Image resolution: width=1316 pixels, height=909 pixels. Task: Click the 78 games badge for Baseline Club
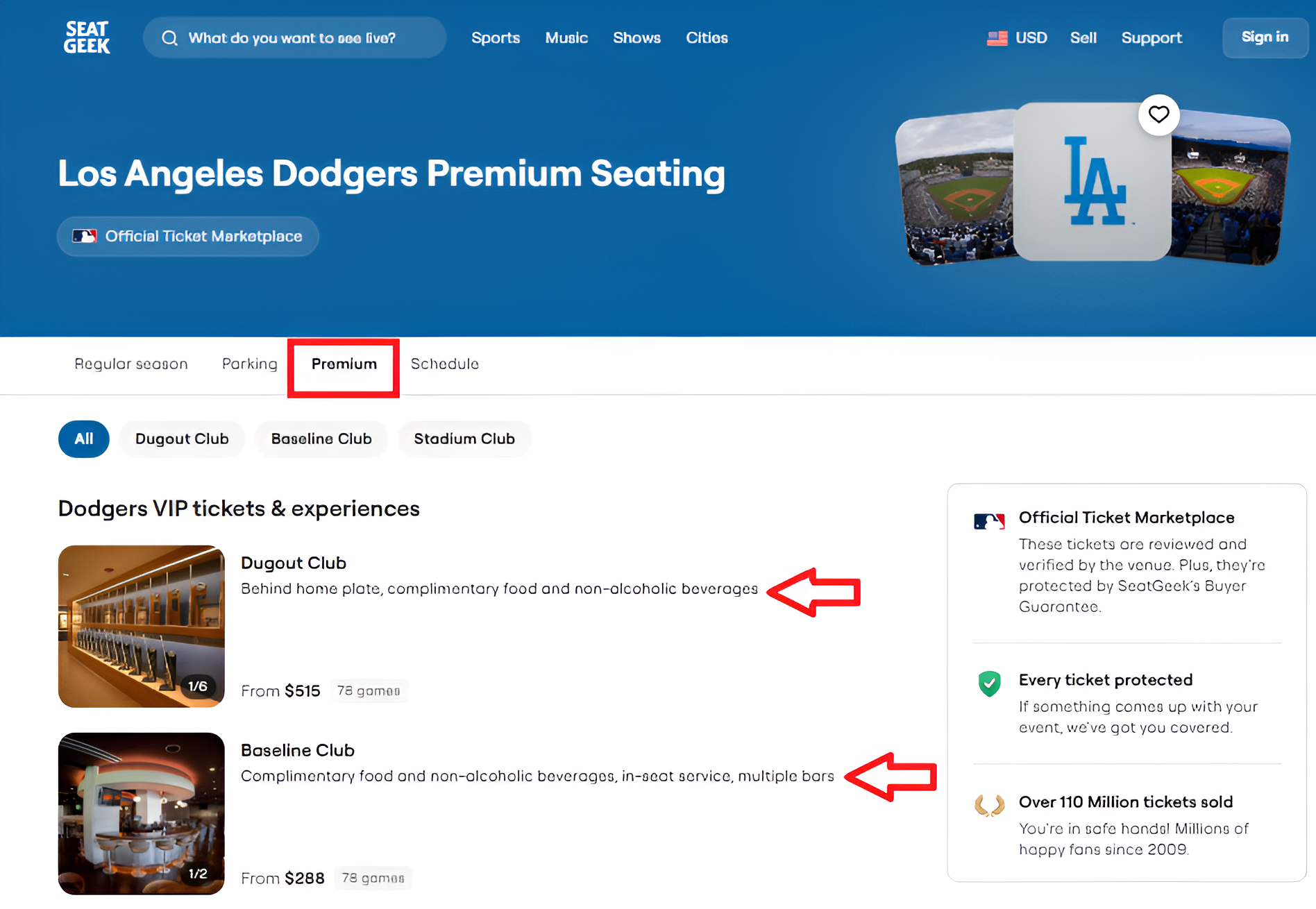click(x=373, y=878)
